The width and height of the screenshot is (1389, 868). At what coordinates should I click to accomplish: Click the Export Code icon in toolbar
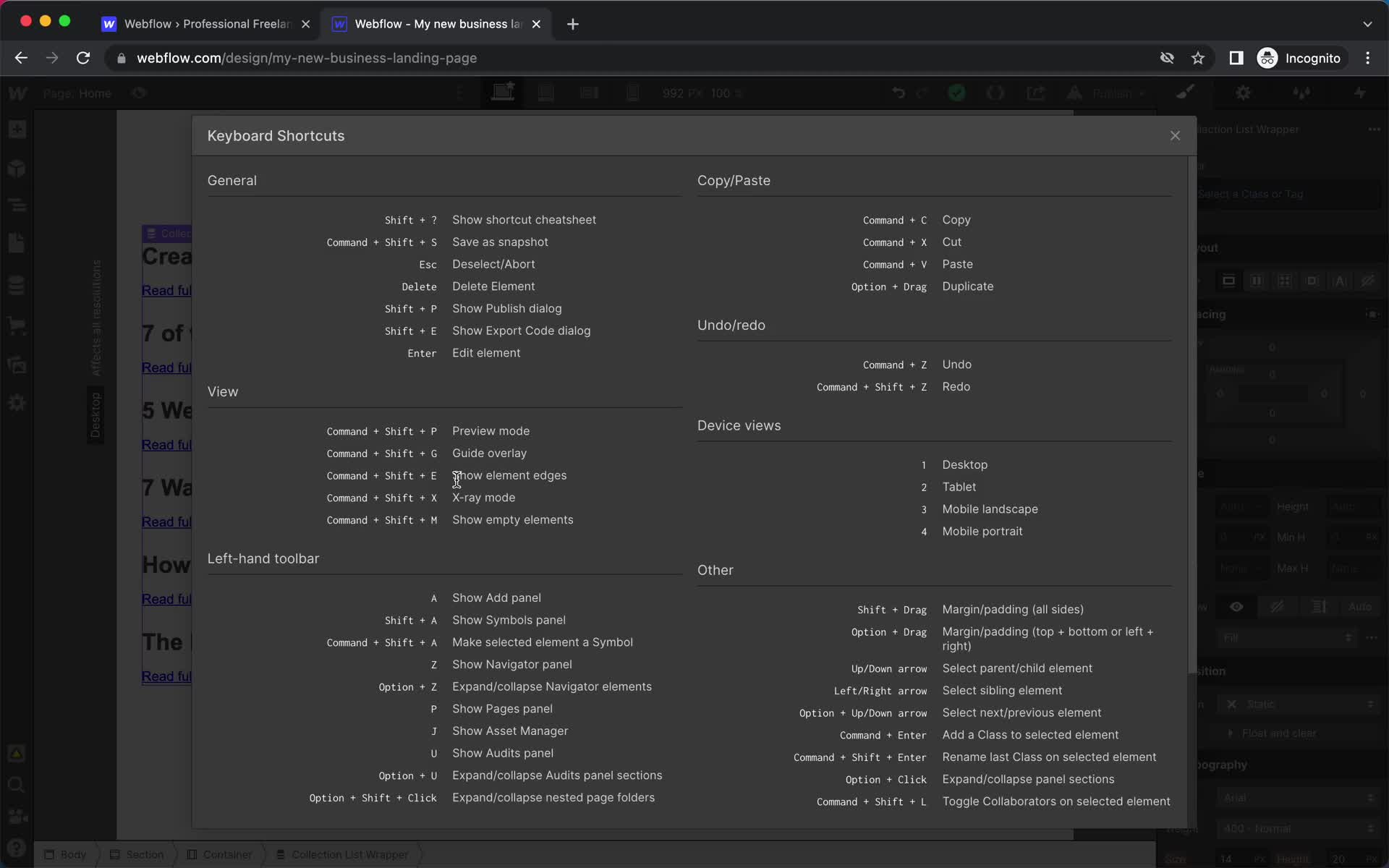[x=1035, y=93]
